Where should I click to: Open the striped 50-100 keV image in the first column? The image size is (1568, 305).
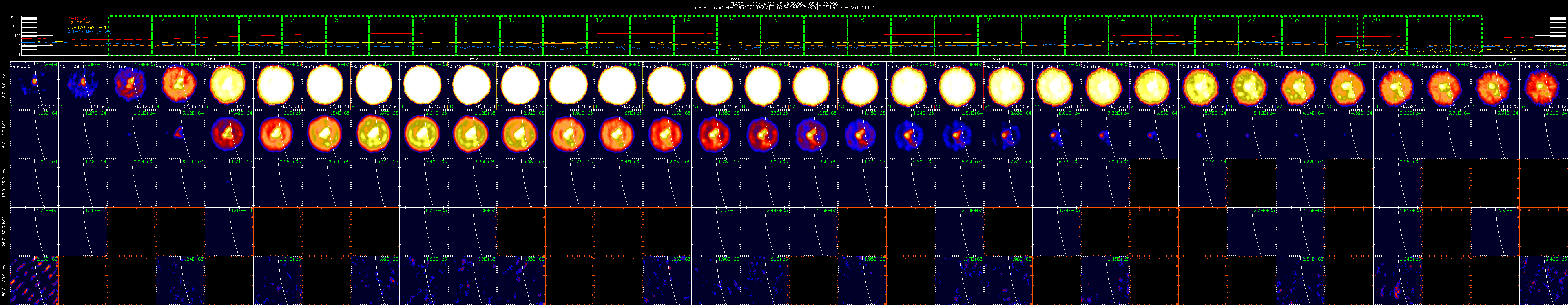(x=34, y=280)
